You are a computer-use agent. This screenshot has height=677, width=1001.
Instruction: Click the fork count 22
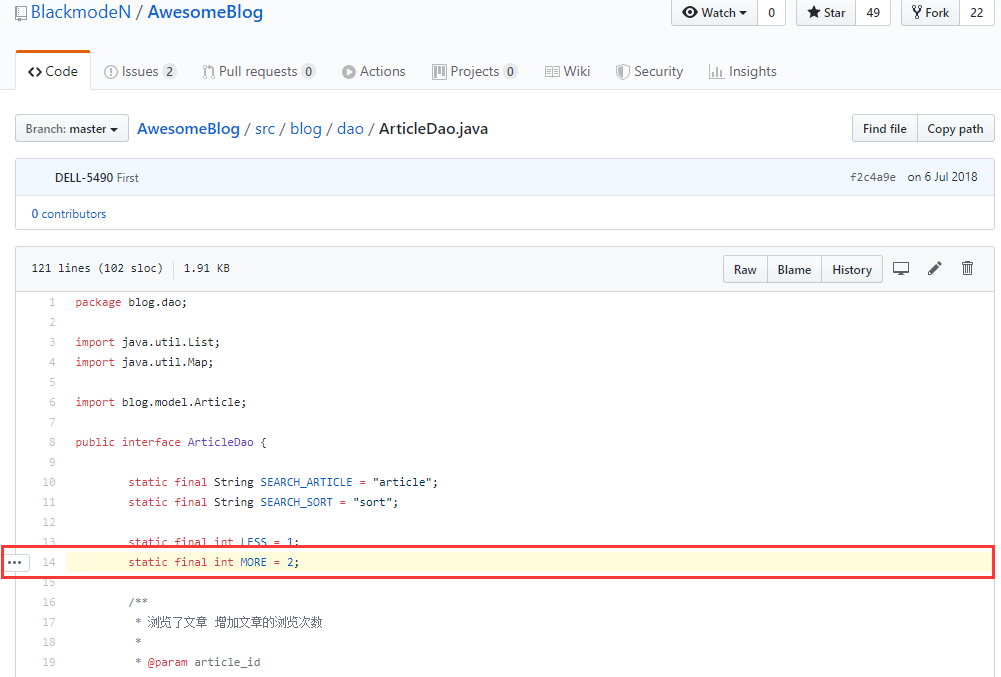click(977, 13)
